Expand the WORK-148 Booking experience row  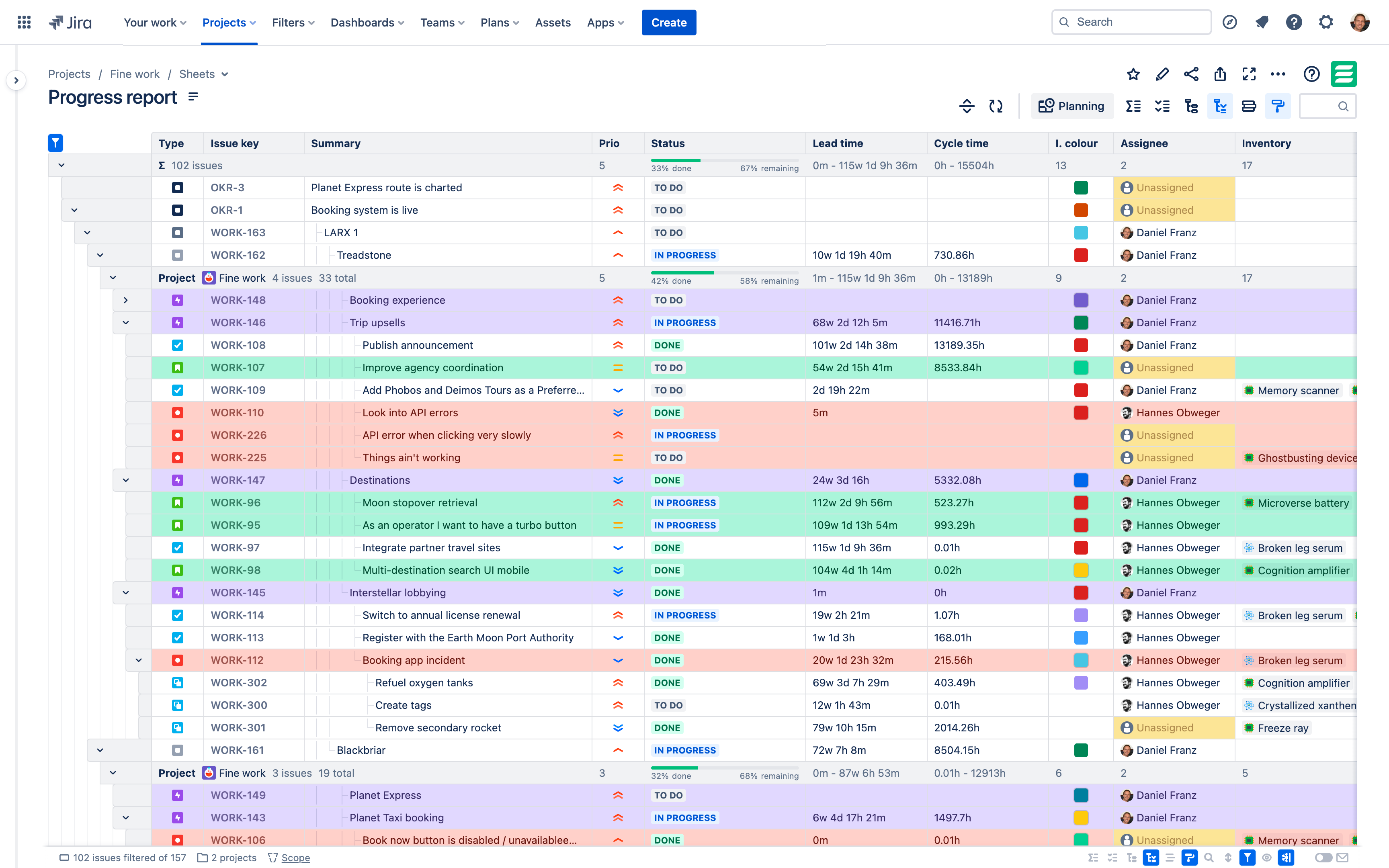[126, 300]
